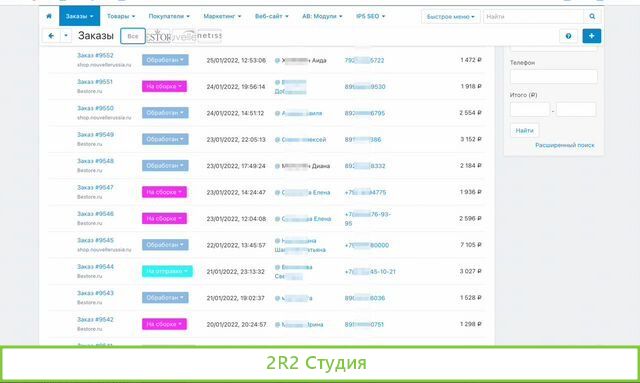The image size is (640, 383).
Task: Change status of order #9543
Action: pyautogui.click(x=165, y=298)
